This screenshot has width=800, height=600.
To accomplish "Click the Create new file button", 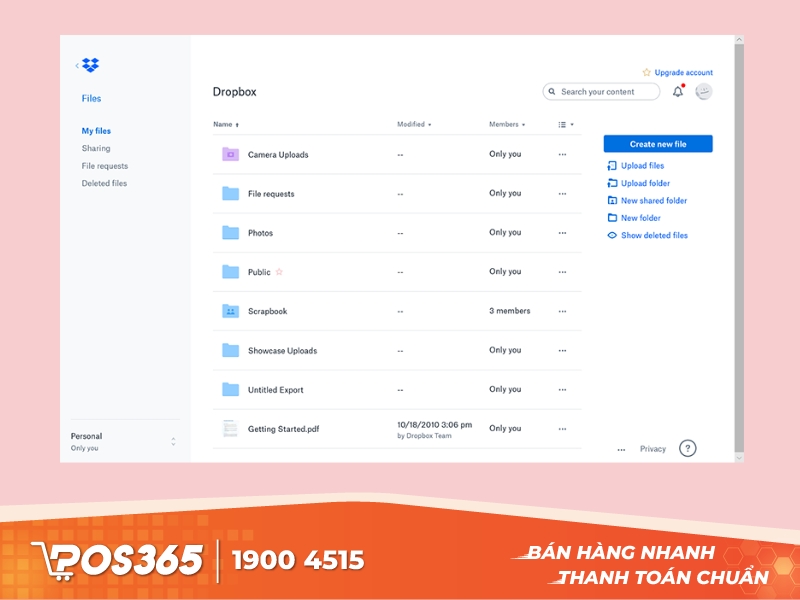I will 657,143.
